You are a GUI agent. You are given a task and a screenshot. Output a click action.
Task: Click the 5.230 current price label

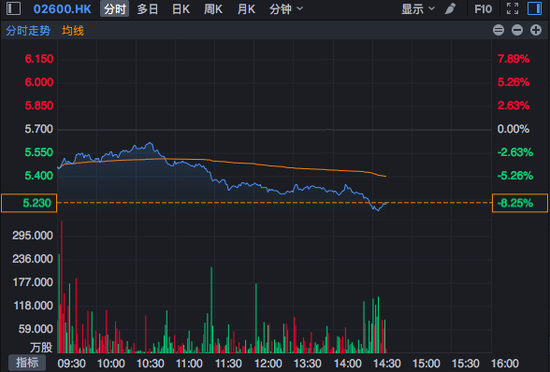pos(29,203)
